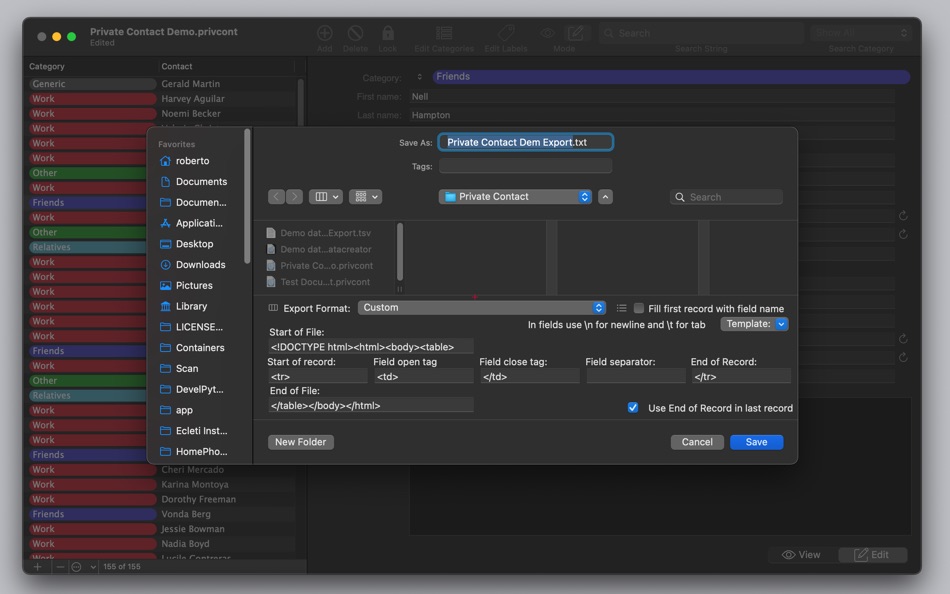Click the save dialog Search field

click(x=726, y=197)
